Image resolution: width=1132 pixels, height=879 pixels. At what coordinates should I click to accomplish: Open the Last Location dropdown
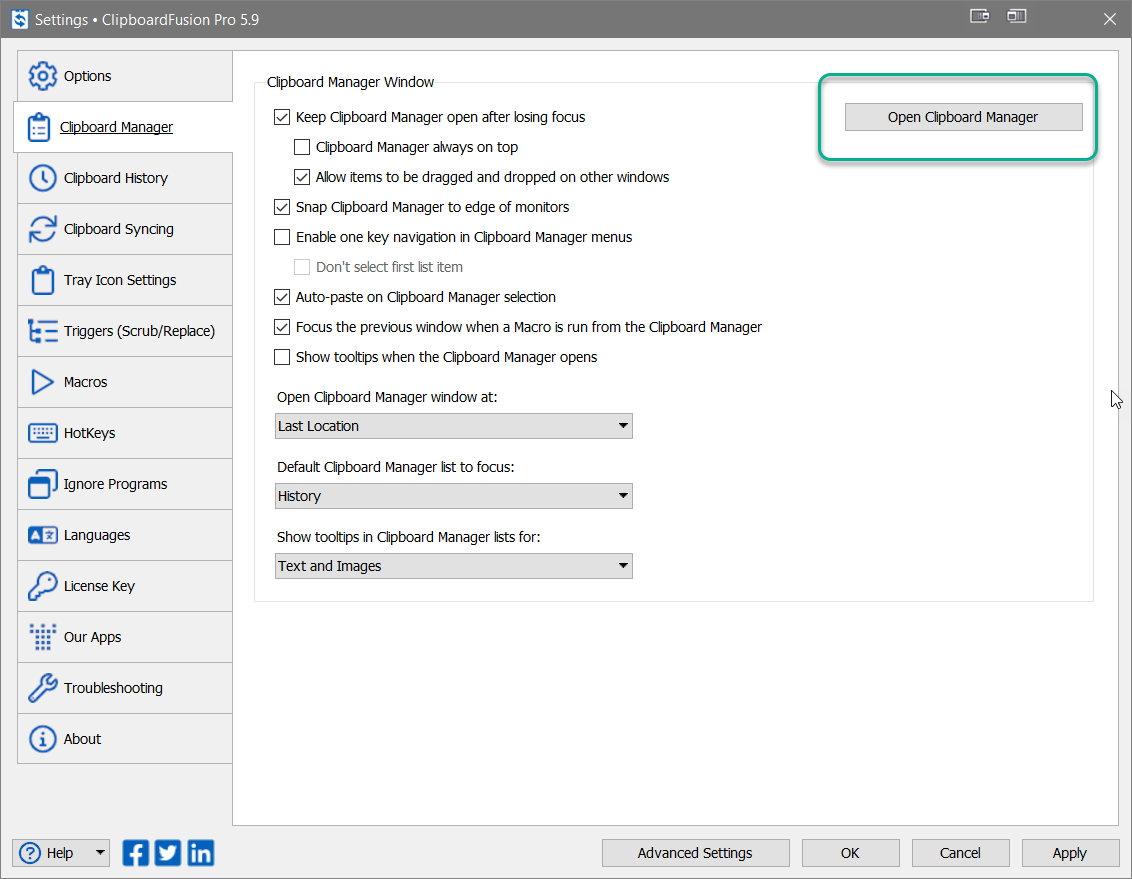click(453, 426)
